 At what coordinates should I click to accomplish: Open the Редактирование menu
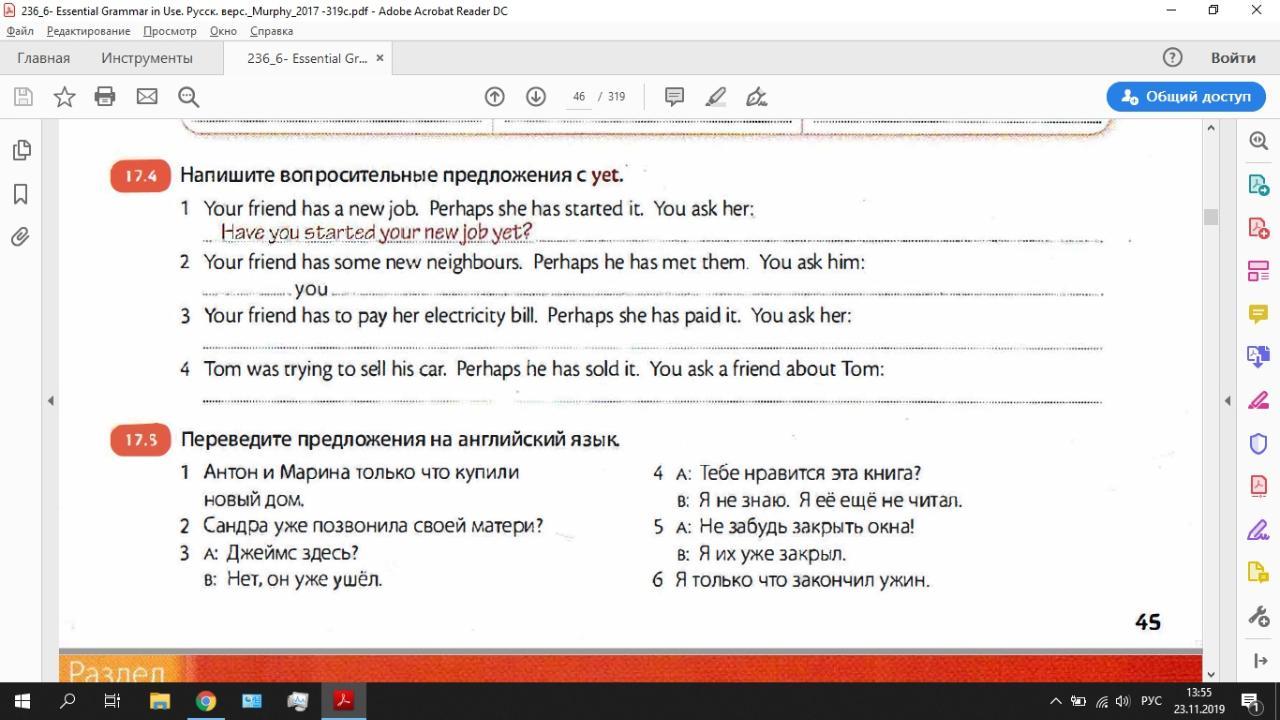(88, 31)
